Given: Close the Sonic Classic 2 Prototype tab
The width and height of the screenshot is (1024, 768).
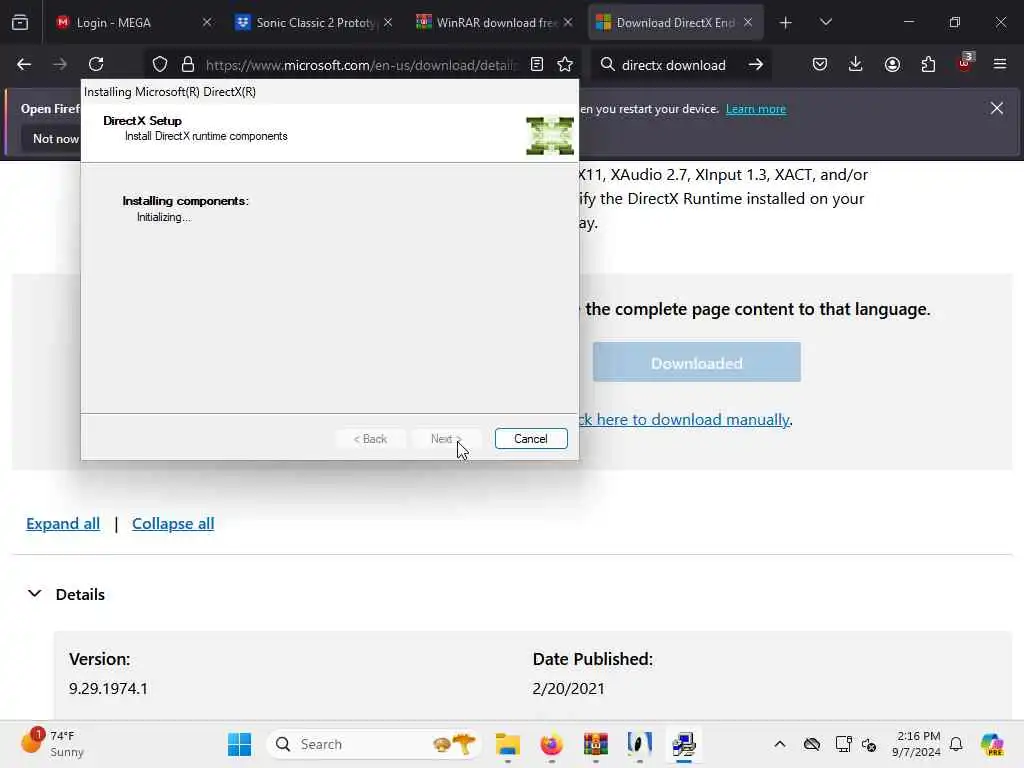Looking at the screenshot, I should [x=388, y=23].
